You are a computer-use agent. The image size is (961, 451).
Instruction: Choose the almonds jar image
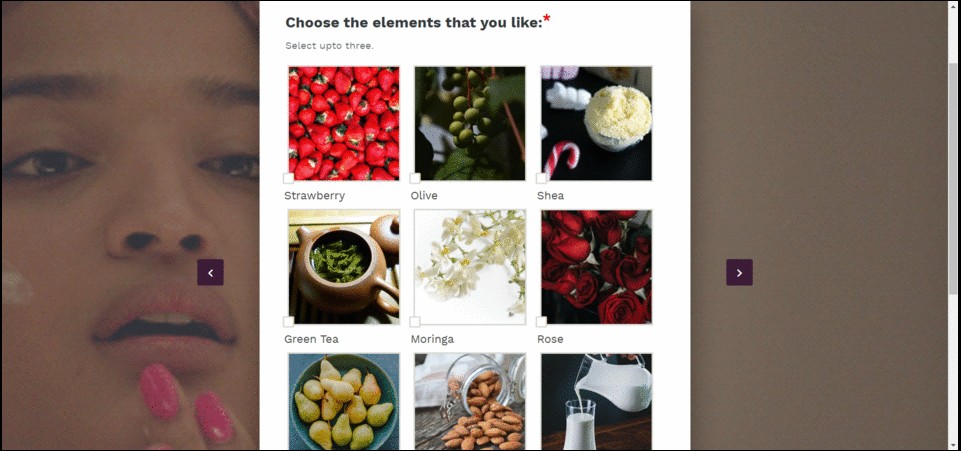[470, 401]
